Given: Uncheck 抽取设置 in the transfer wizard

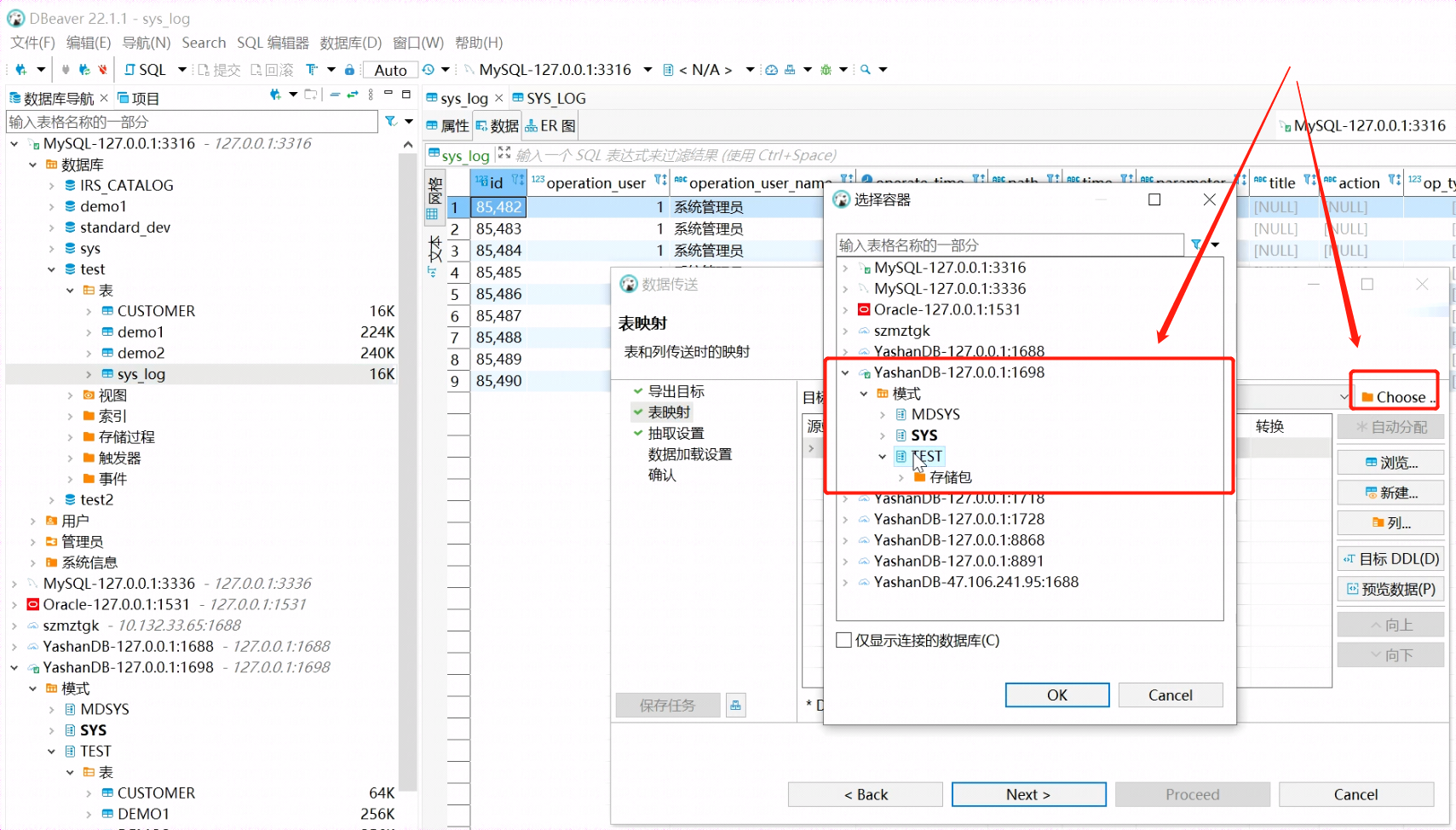Looking at the screenshot, I should tap(637, 433).
